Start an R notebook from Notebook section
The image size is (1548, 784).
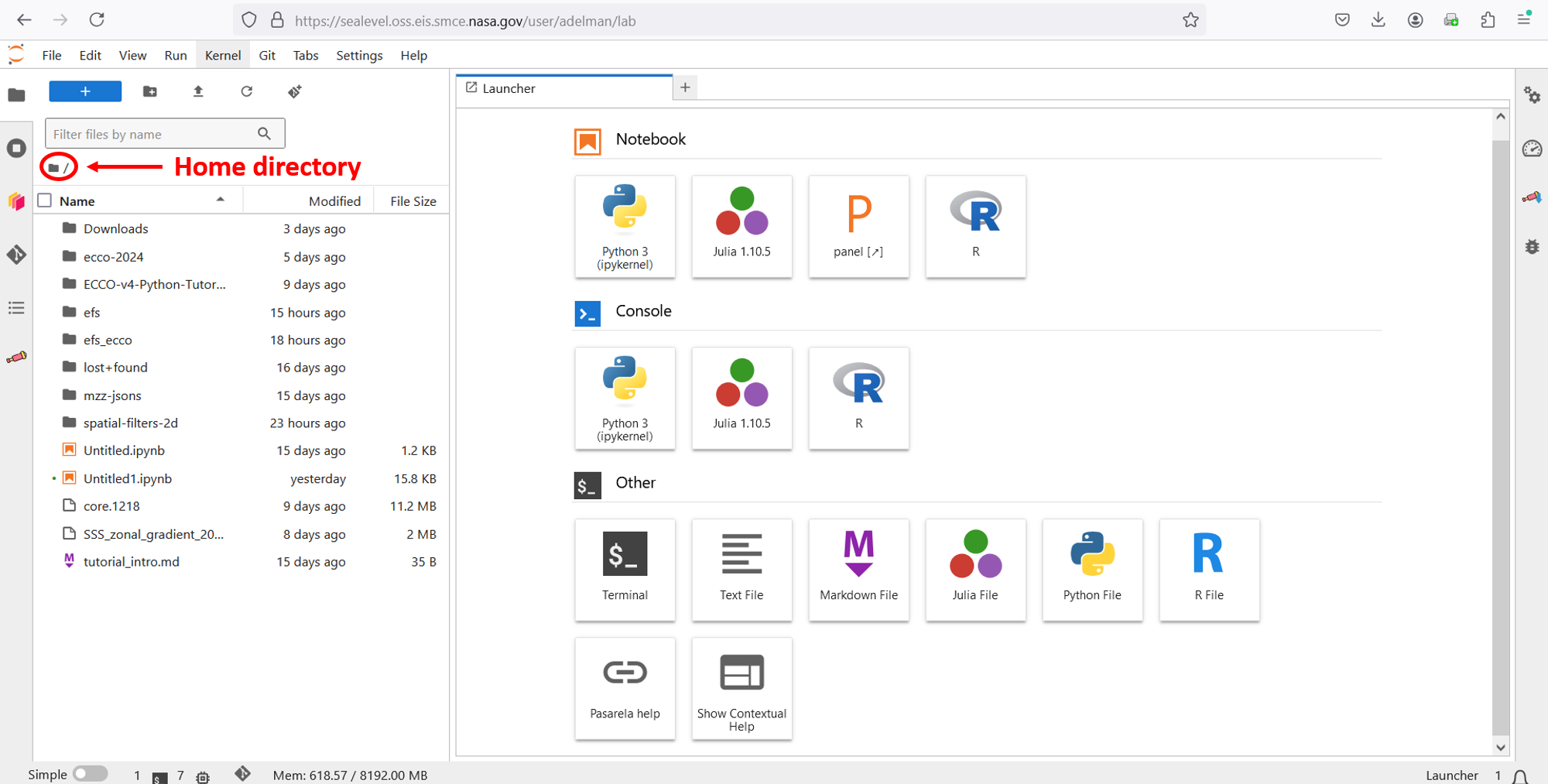point(975,226)
